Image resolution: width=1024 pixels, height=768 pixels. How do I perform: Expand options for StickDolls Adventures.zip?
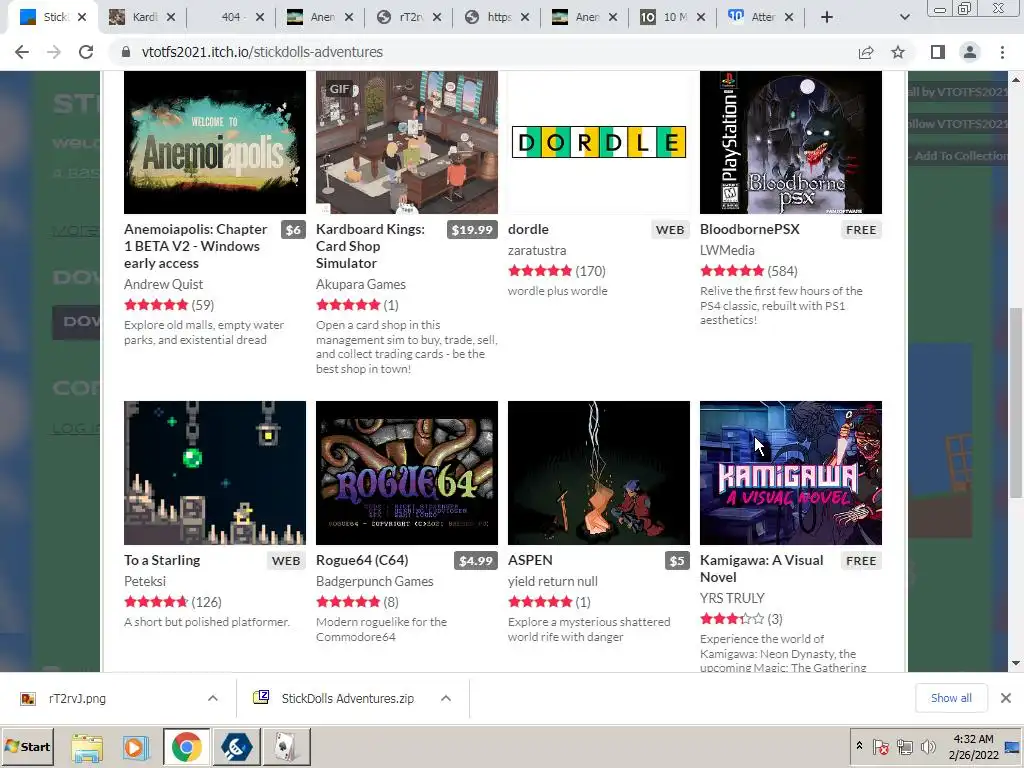pos(446,699)
